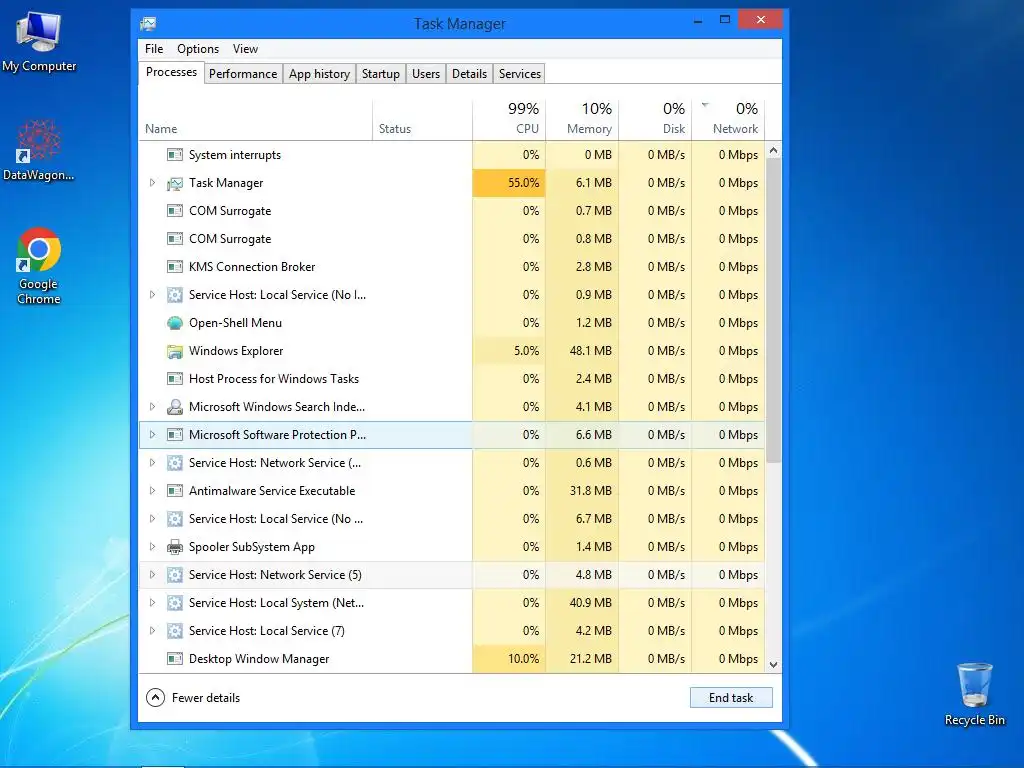1024x768 pixels.
Task: Click the KMS Connection Broker icon
Action: [174, 266]
